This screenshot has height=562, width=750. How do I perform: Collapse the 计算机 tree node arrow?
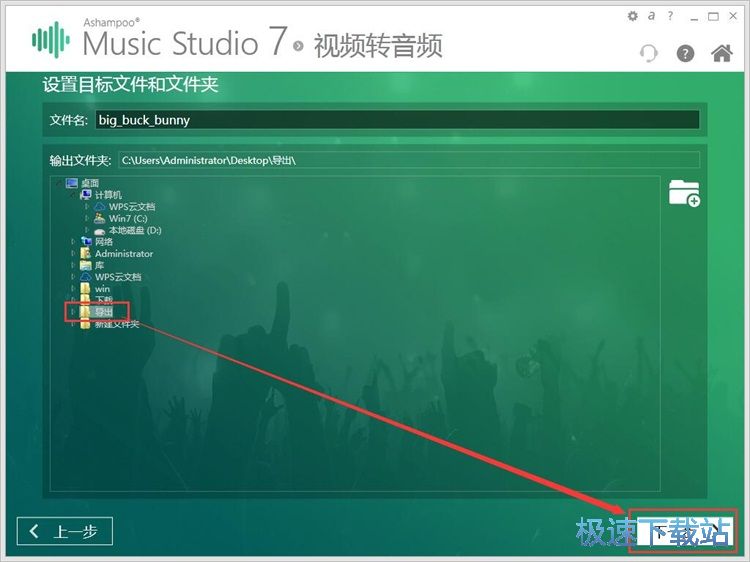(73, 195)
